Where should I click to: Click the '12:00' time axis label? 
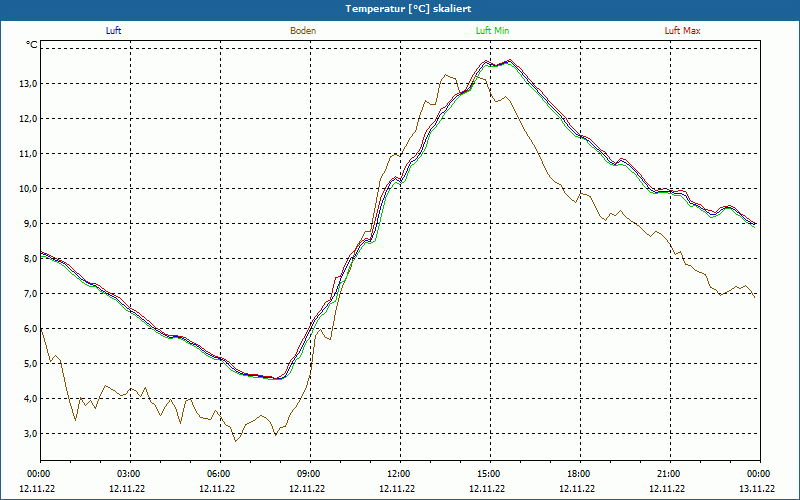pos(400,474)
